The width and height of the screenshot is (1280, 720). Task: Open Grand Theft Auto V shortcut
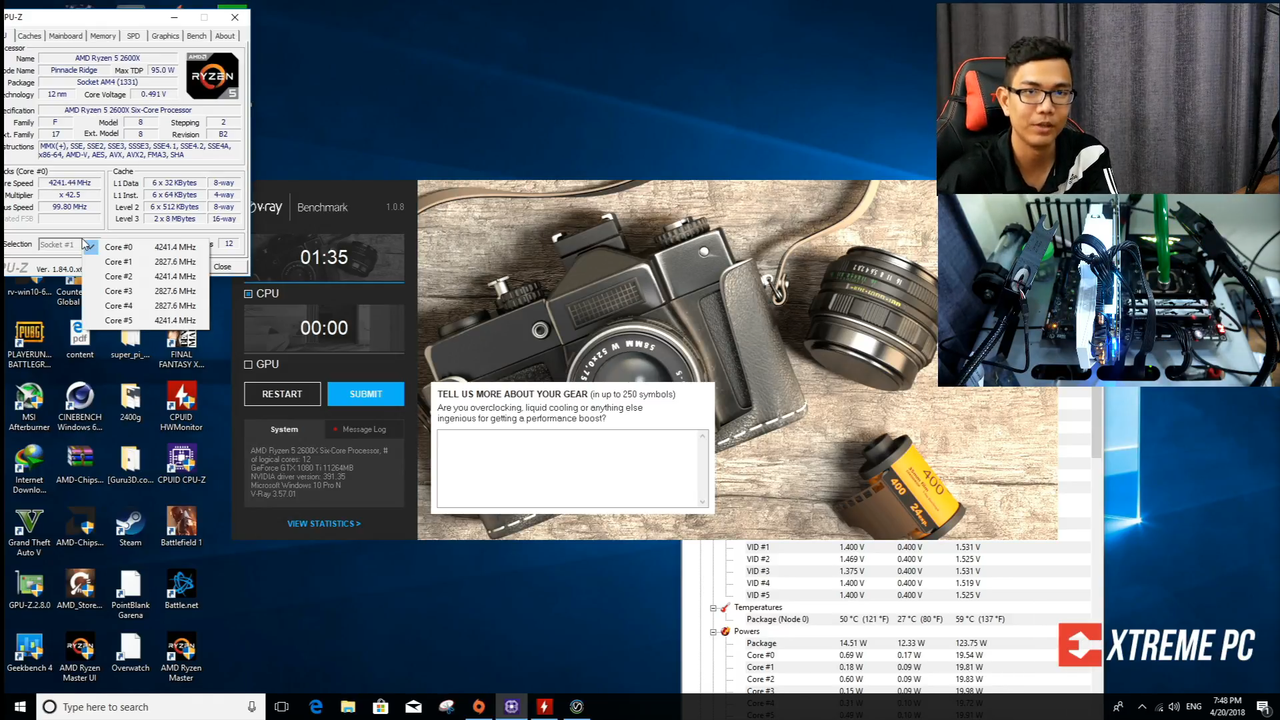pyautogui.click(x=29, y=532)
